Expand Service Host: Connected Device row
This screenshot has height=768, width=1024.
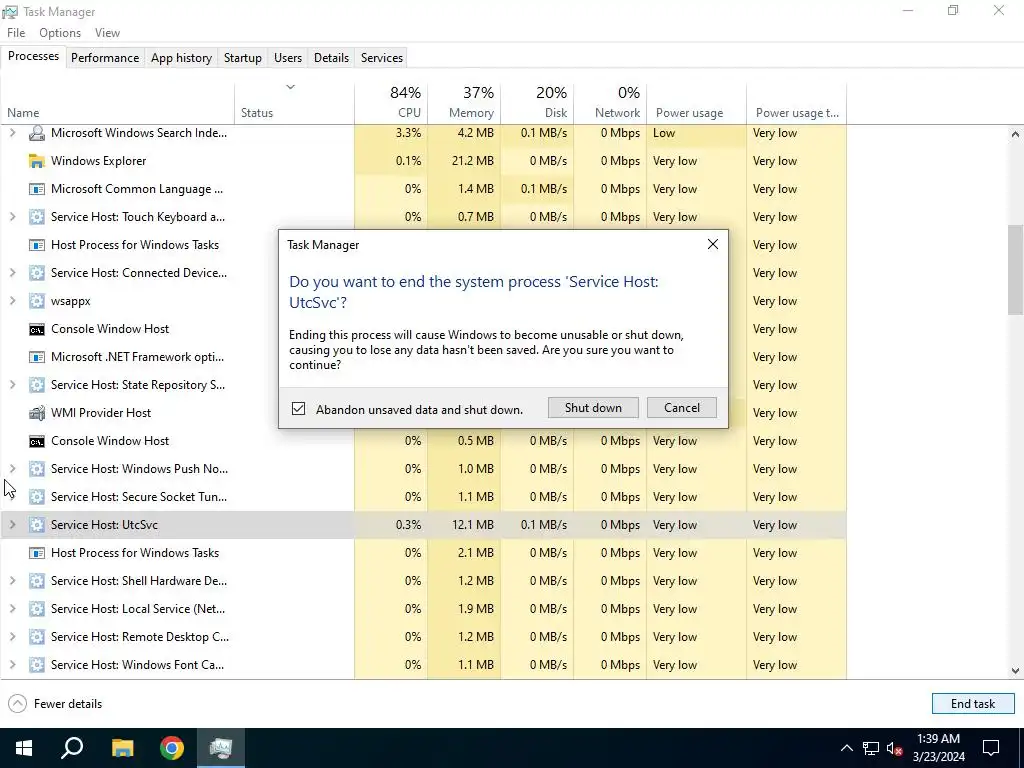[x=12, y=273]
